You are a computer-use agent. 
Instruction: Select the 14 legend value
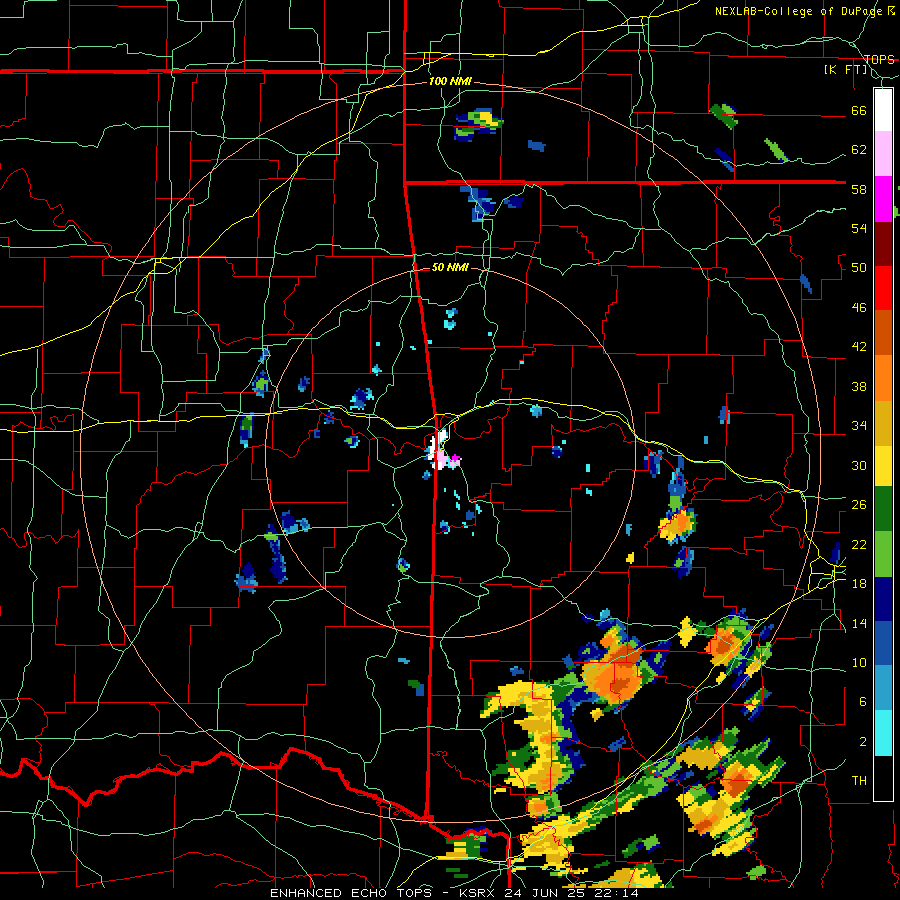(x=859, y=623)
